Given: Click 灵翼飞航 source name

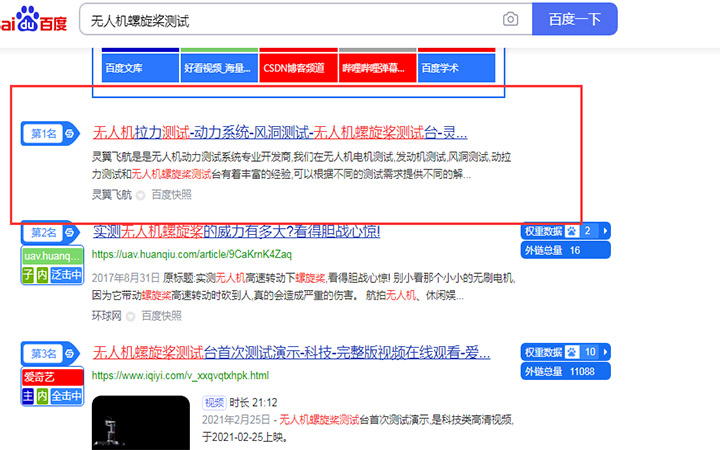Looking at the screenshot, I should [112, 195].
